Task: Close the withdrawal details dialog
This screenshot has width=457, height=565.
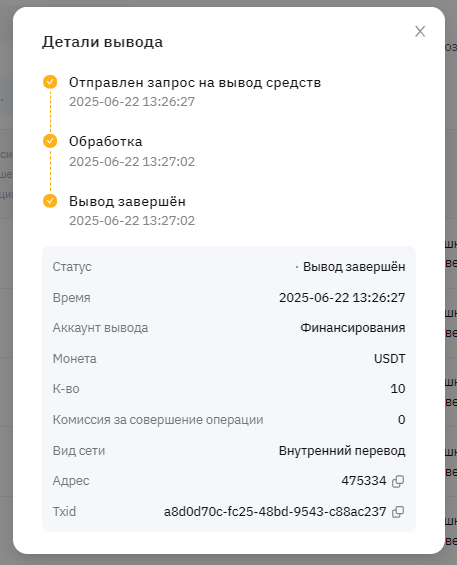Action: 420,32
